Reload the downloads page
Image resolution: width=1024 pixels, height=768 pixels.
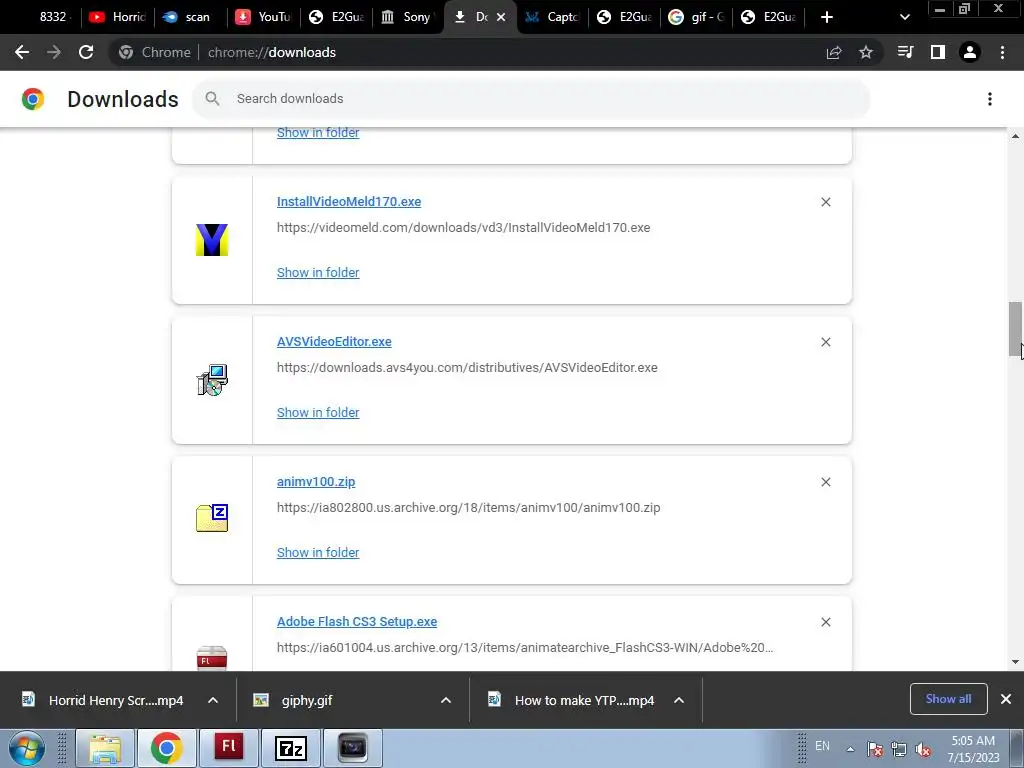click(x=86, y=52)
